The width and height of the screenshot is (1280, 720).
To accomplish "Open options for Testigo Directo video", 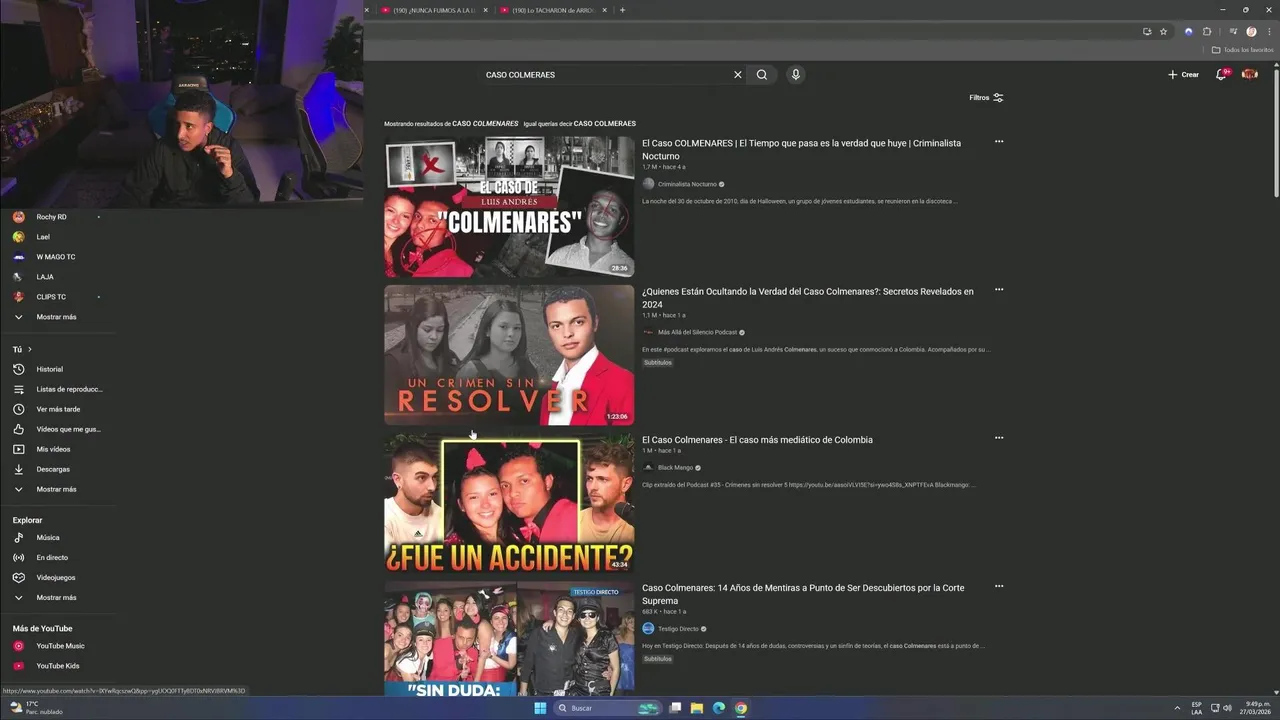I will [x=998, y=586].
